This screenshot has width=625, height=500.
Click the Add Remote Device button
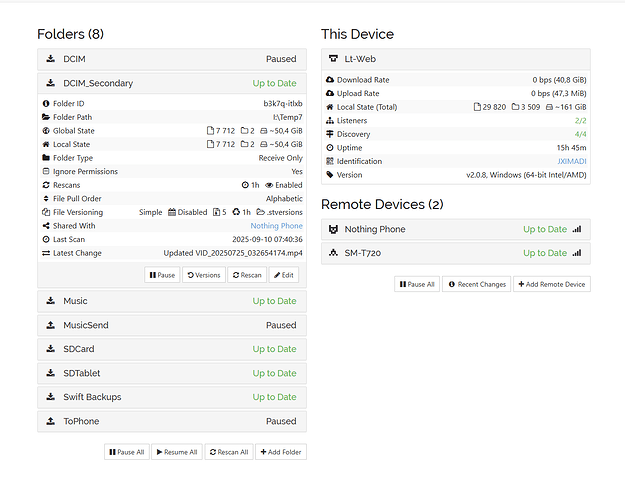coord(551,284)
